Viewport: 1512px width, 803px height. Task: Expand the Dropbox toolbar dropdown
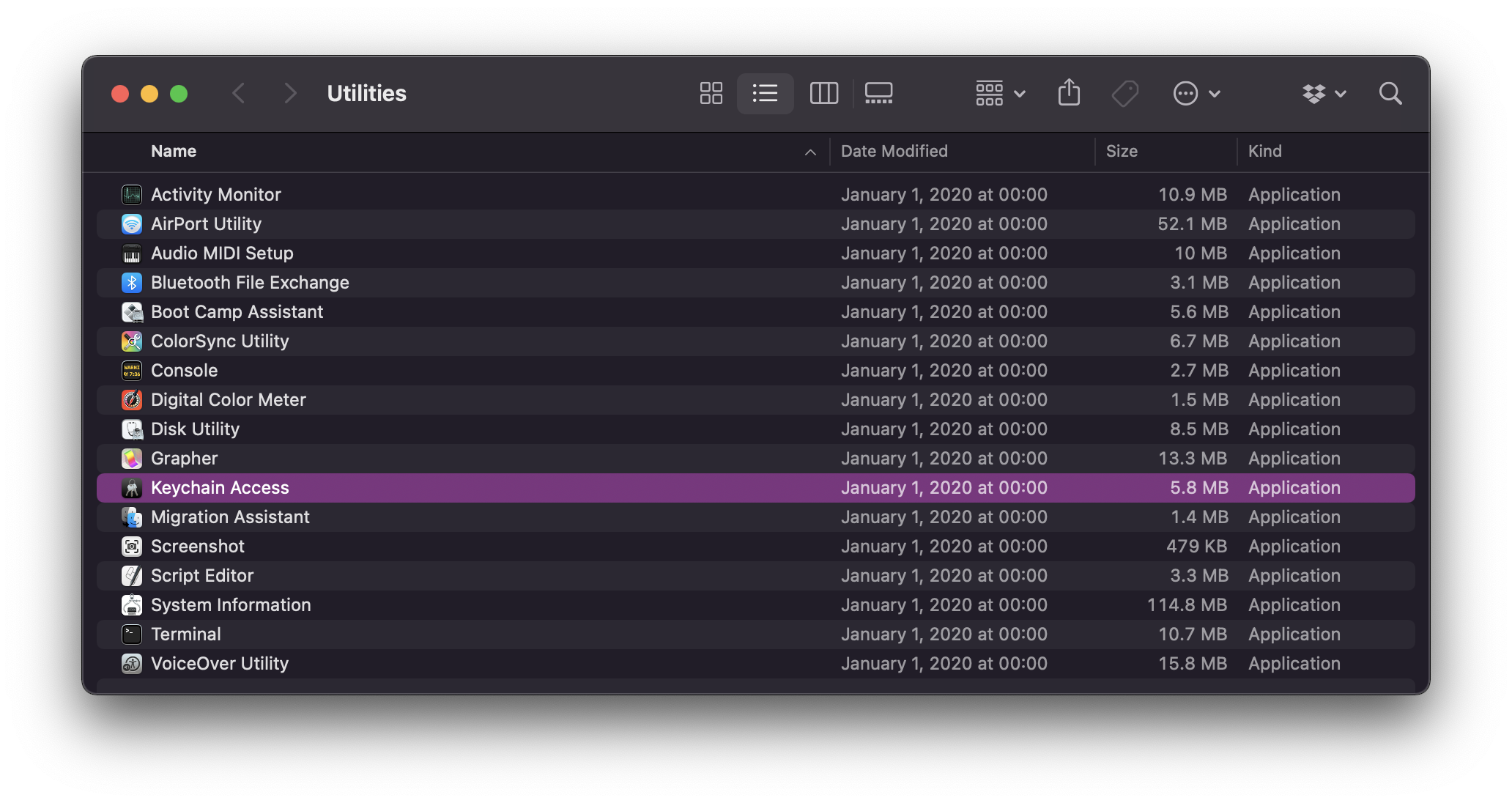[x=1324, y=93]
